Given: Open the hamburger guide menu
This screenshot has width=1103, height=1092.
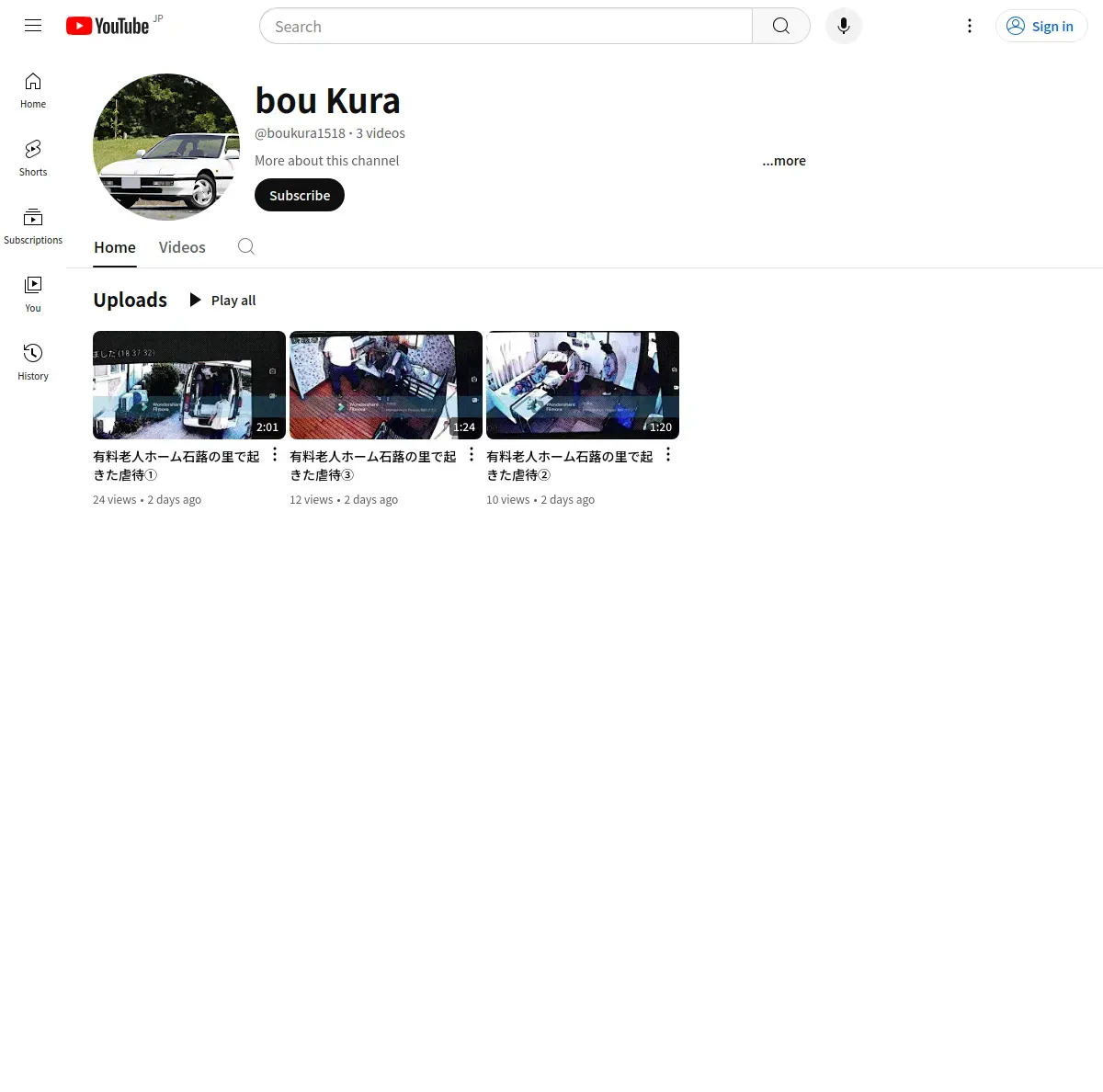Looking at the screenshot, I should (x=33, y=26).
